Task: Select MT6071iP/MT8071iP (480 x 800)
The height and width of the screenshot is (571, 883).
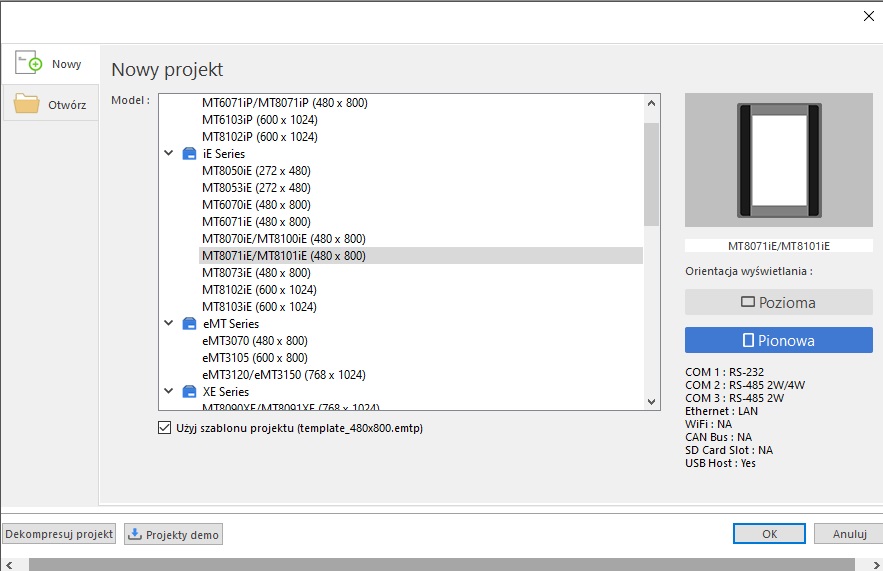Action: (285, 103)
